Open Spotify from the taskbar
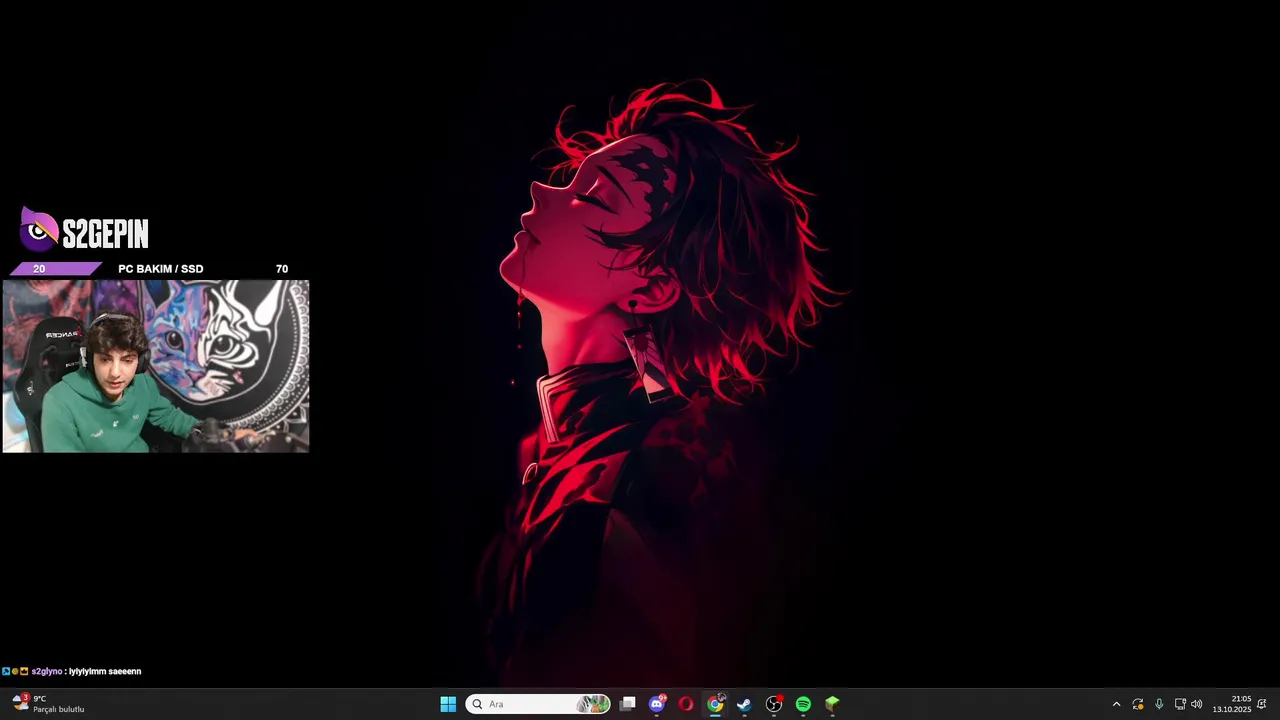 803,704
